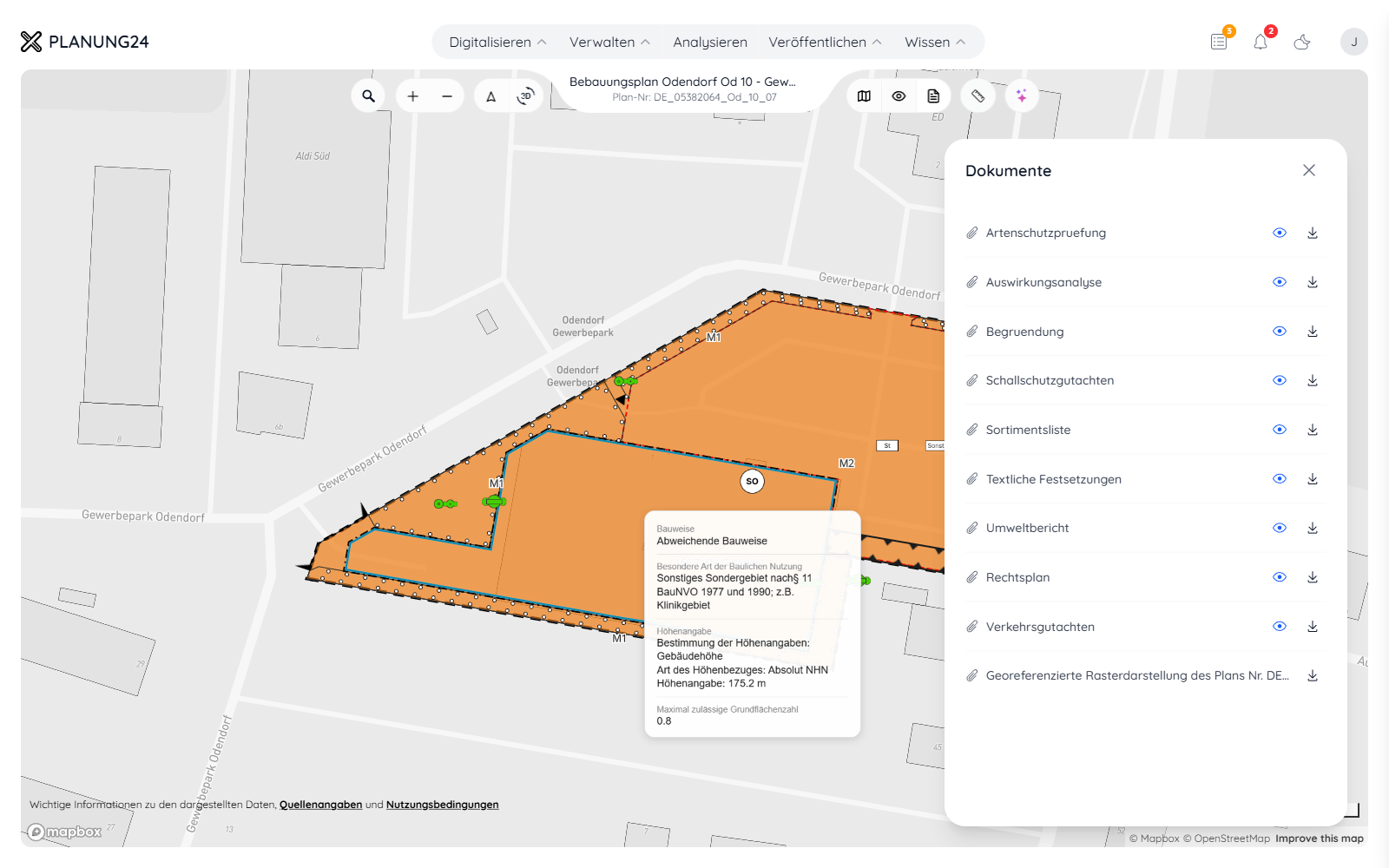Preview the Begruendung document
Screen dimensions: 1389x868
[1280, 332]
